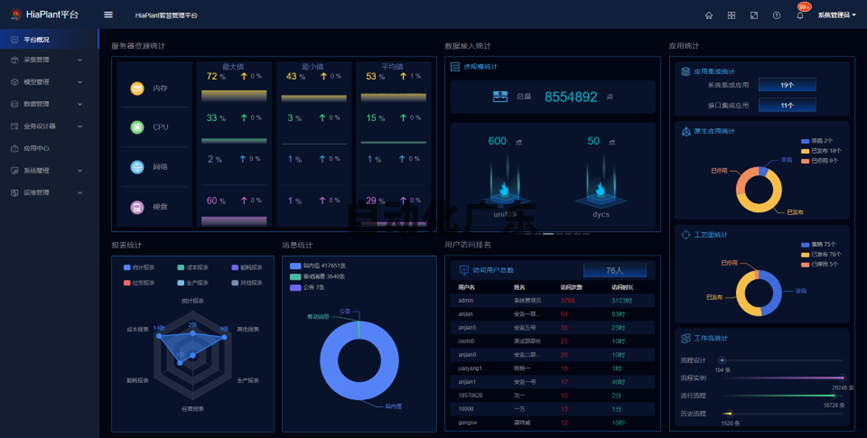Select 平台概况 in sidebar
Viewport: 867px width, 438px height.
point(49,40)
